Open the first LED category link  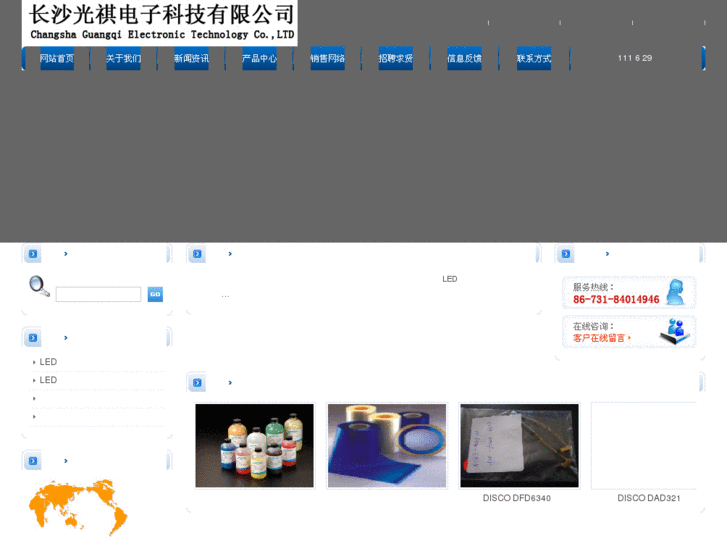click(x=48, y=362)
